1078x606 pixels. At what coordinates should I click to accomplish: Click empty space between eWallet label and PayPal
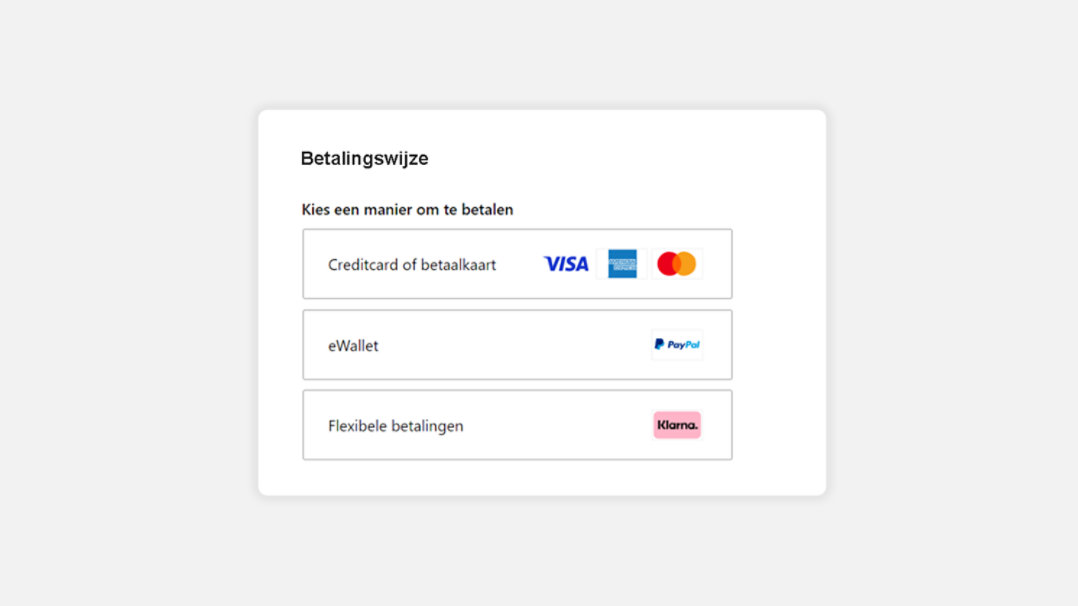[x=515, y=345]
